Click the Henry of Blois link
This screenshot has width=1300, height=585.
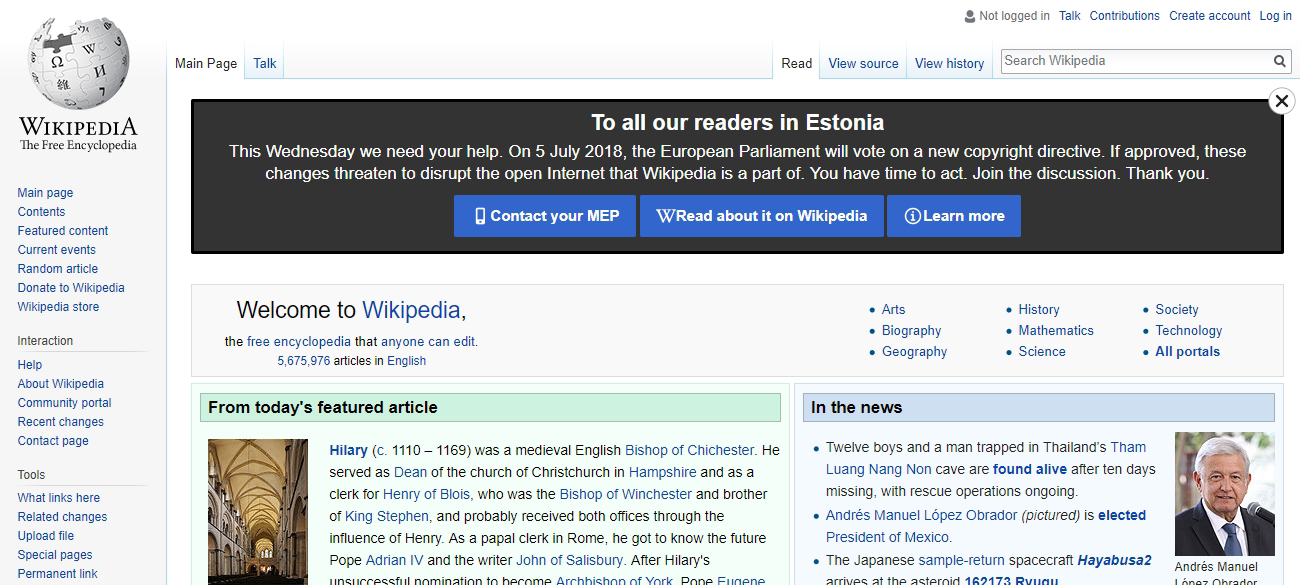click(427, 495)
